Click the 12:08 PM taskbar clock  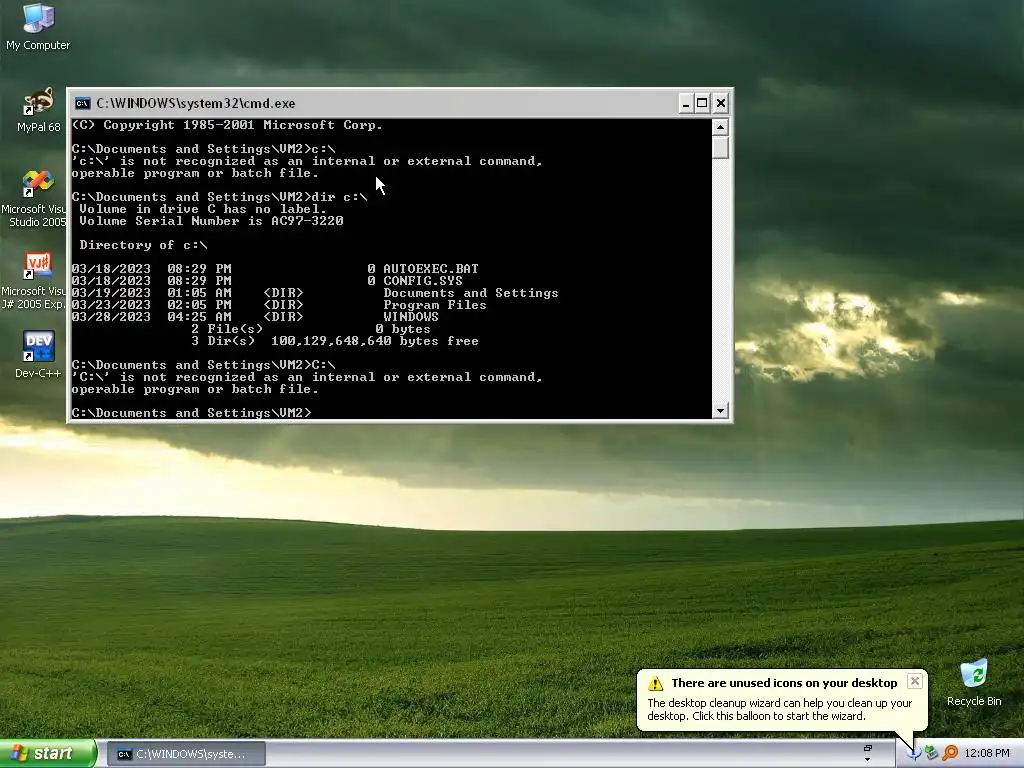(x=987, y=753)
